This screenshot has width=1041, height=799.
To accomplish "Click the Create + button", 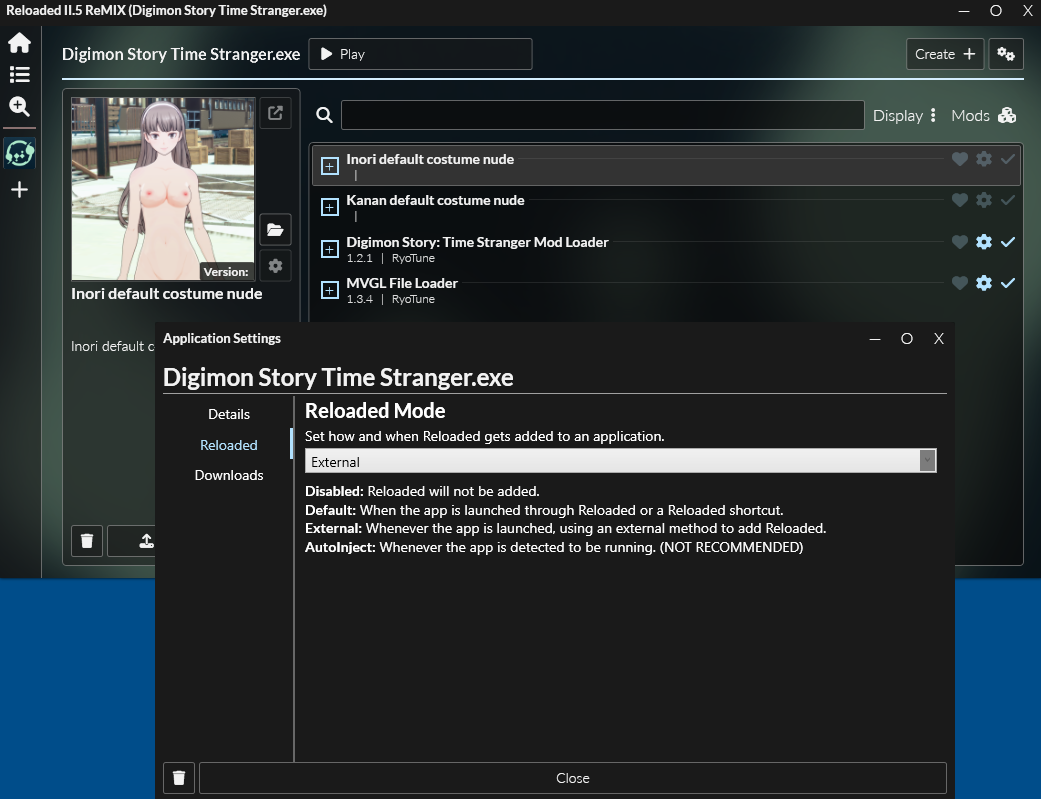I will (x=945, y=54).
